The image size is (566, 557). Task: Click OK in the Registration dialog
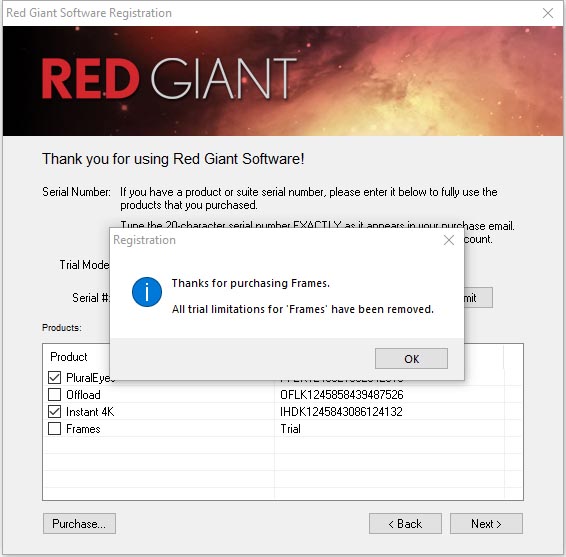(411, 358)
